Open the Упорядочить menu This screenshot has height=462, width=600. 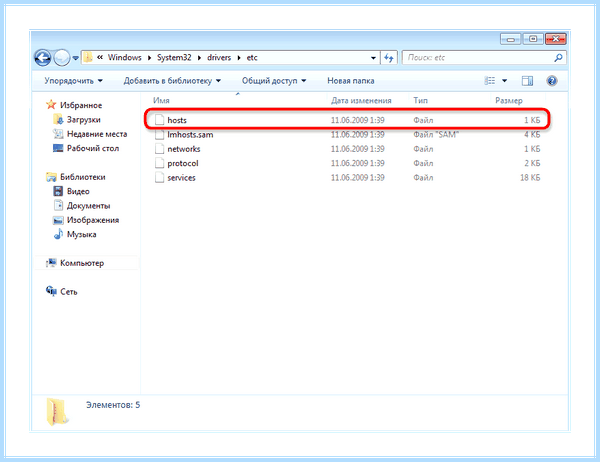(73, 81)
